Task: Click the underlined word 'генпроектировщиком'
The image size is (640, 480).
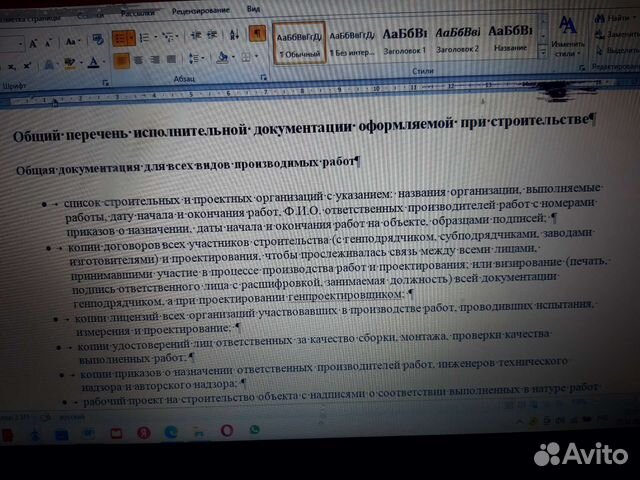Action: (x=345, y=296)
